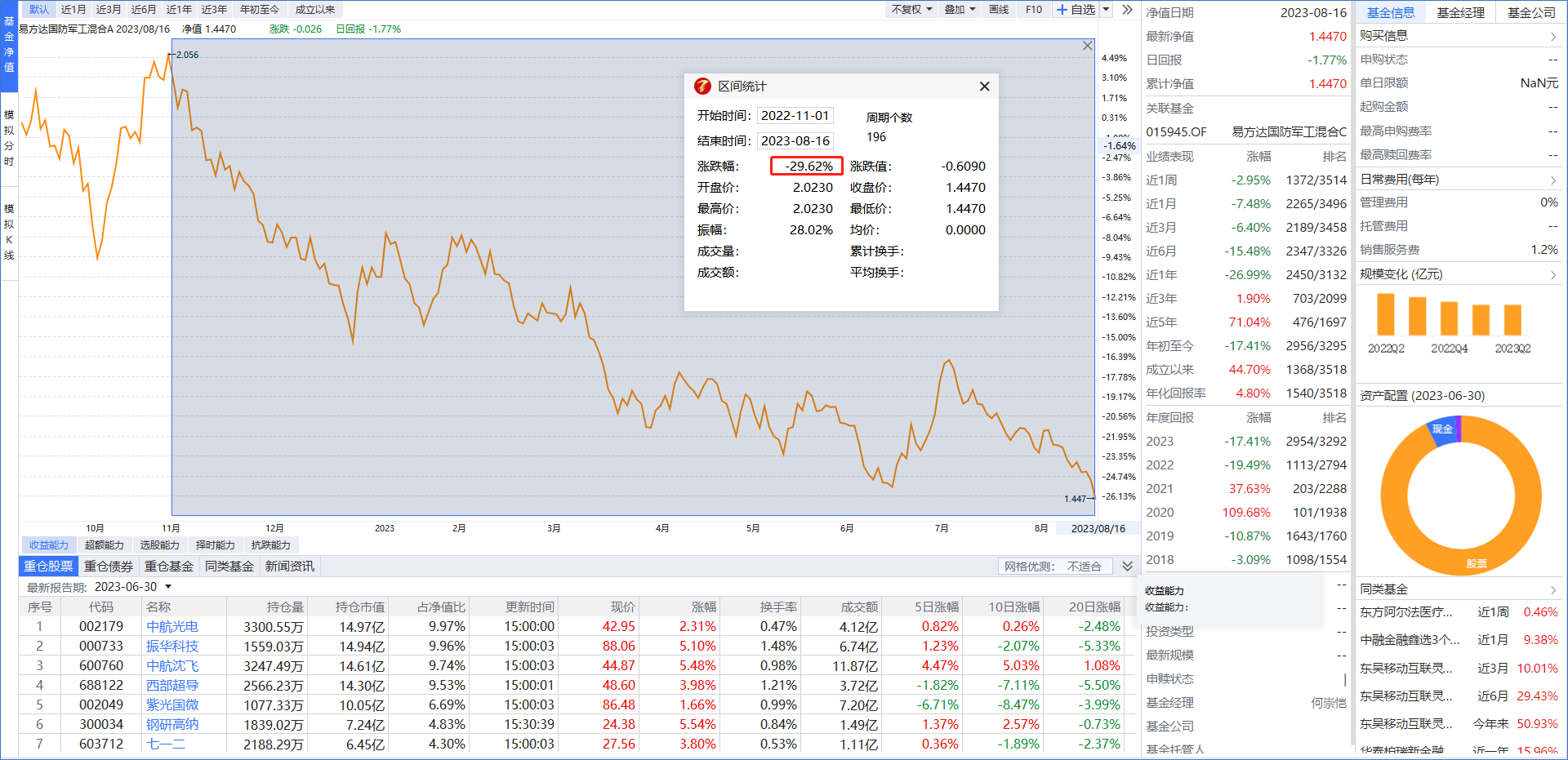Open the 最新报告期 date dropdown
Image resolution: width=1568 pixels, height=760 pixels.
coord(168,587)
